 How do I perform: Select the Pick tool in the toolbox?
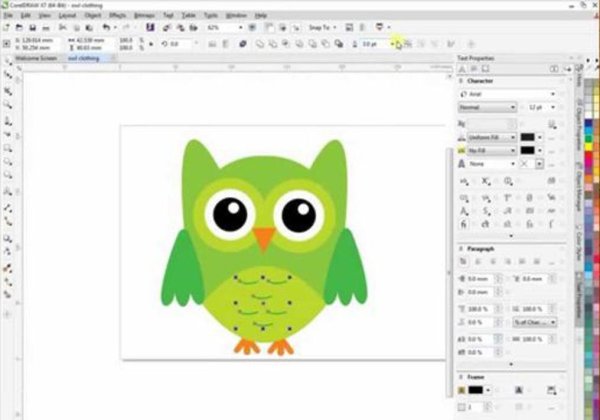pyautogui.click(x=8, y=61)
